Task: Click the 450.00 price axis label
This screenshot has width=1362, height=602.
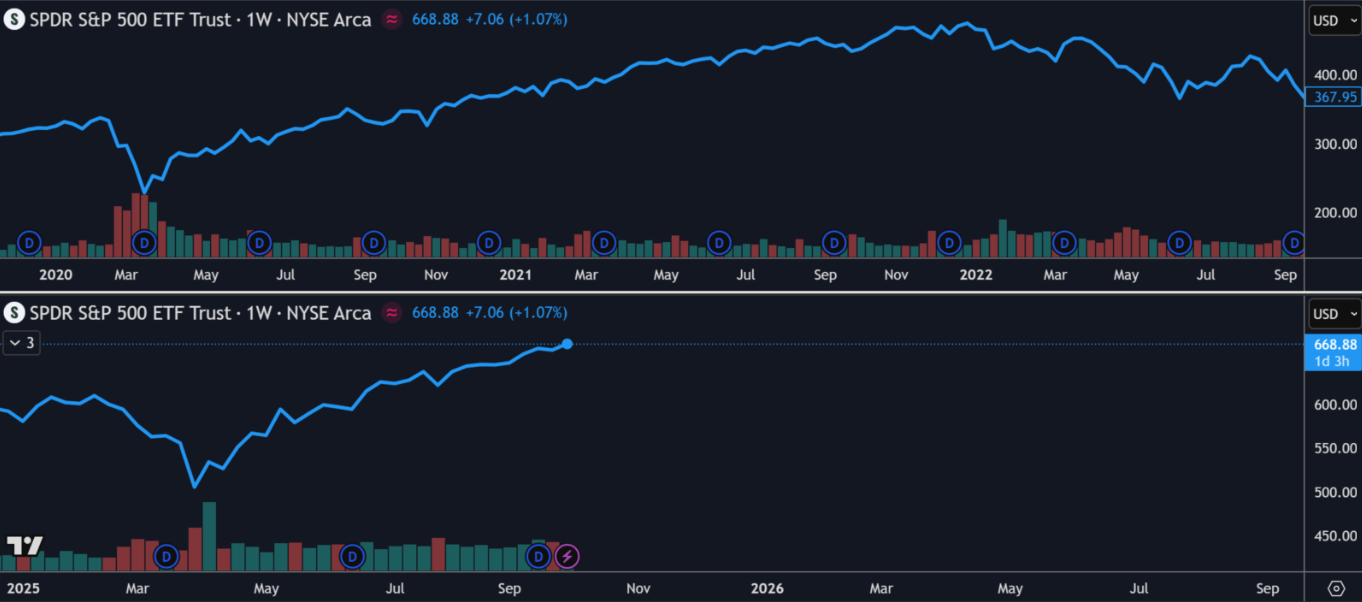Action: pyautogui.click(x=1335, y=537)
